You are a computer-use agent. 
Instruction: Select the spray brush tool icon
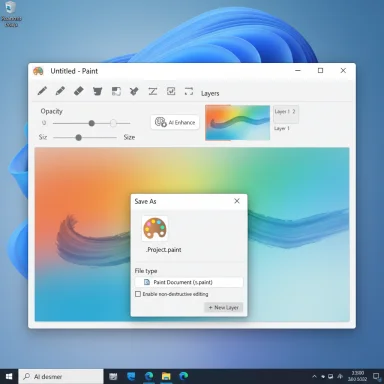[x=134, y=91]
